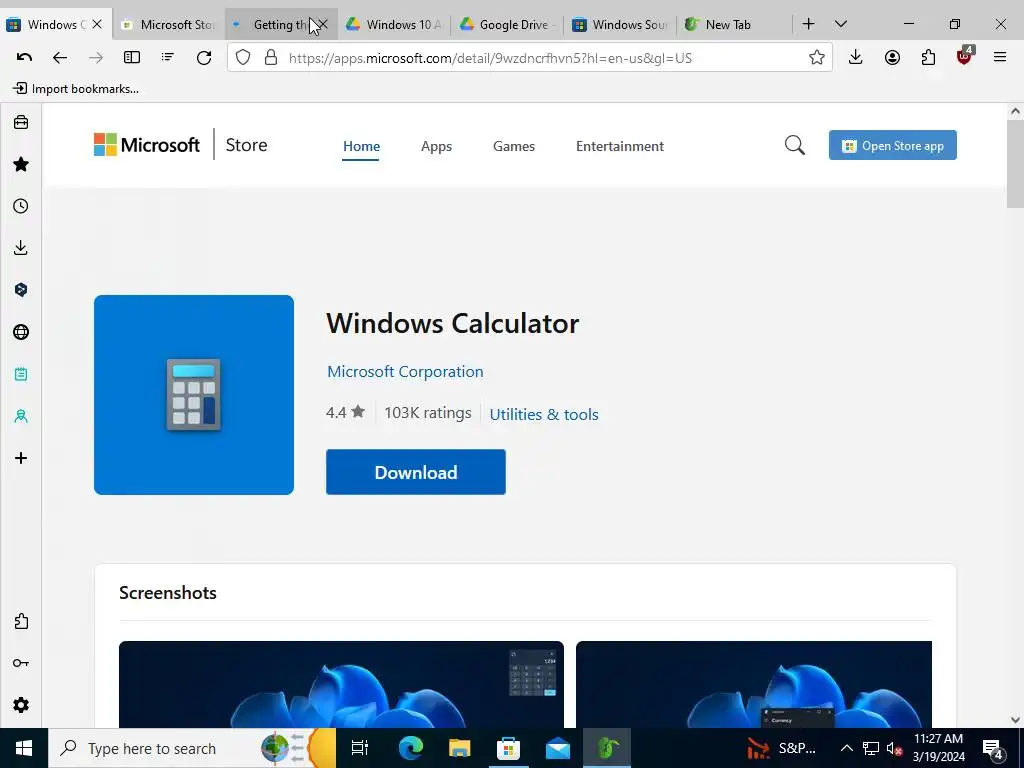
Task: Open downloads icon in sidebar
Action: (x=21, y=248)
